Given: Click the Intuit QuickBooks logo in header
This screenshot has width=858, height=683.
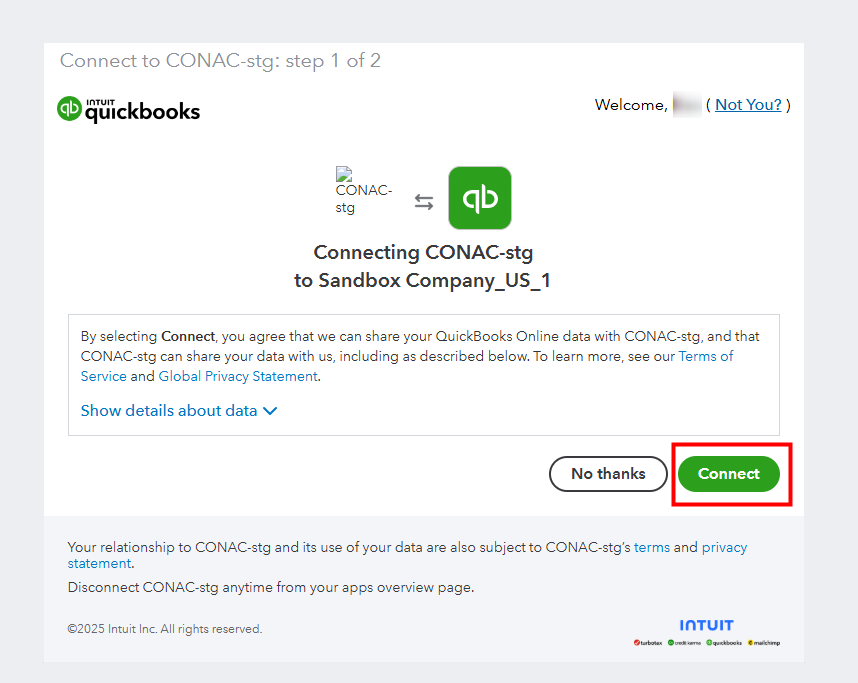Looking at the screenshot, I should pyautogui.click(x=128, y=109).
